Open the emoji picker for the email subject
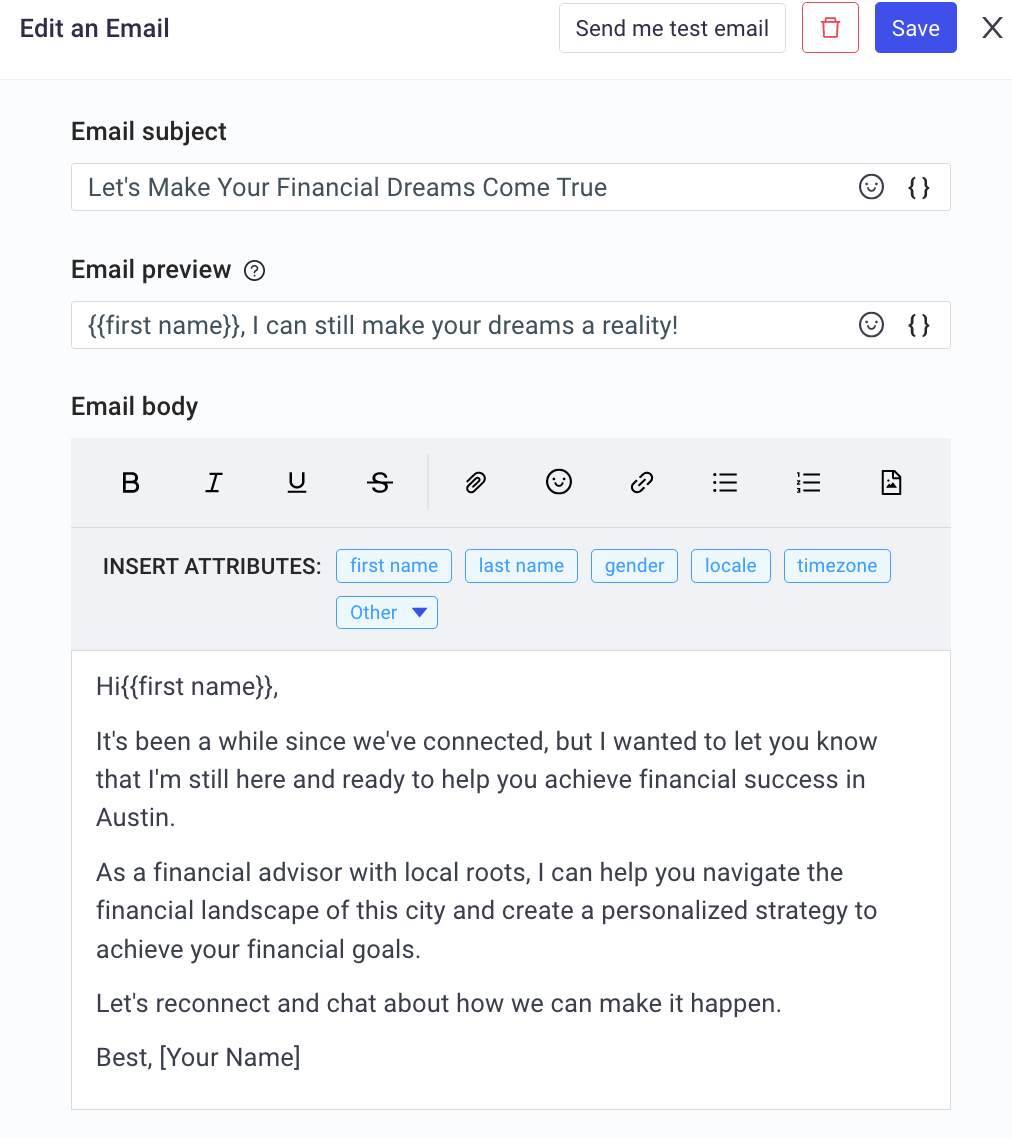This screenshot has width=1012, height=1138. coord(871,187)
